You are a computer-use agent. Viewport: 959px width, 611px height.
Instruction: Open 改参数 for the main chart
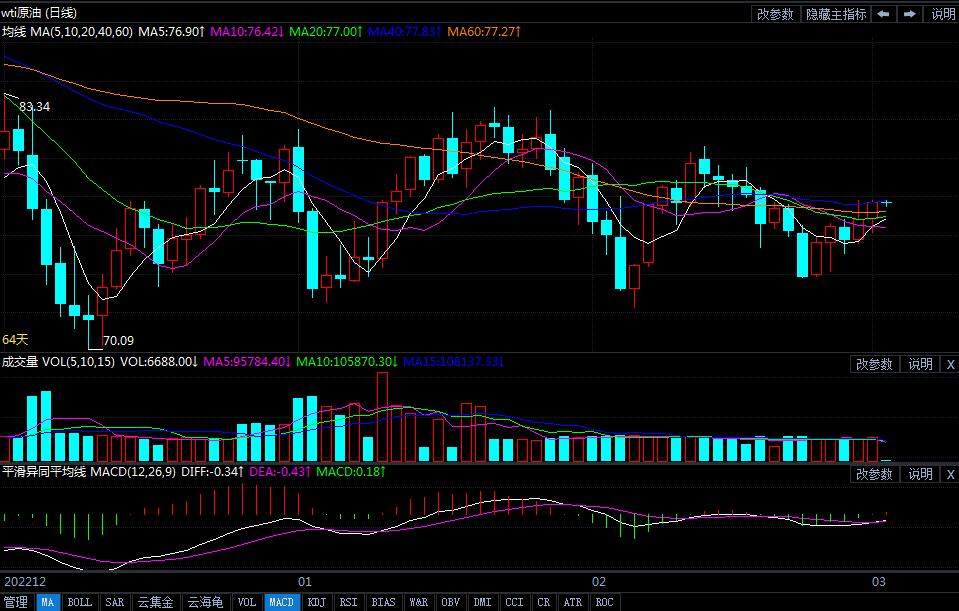point(775,14)
